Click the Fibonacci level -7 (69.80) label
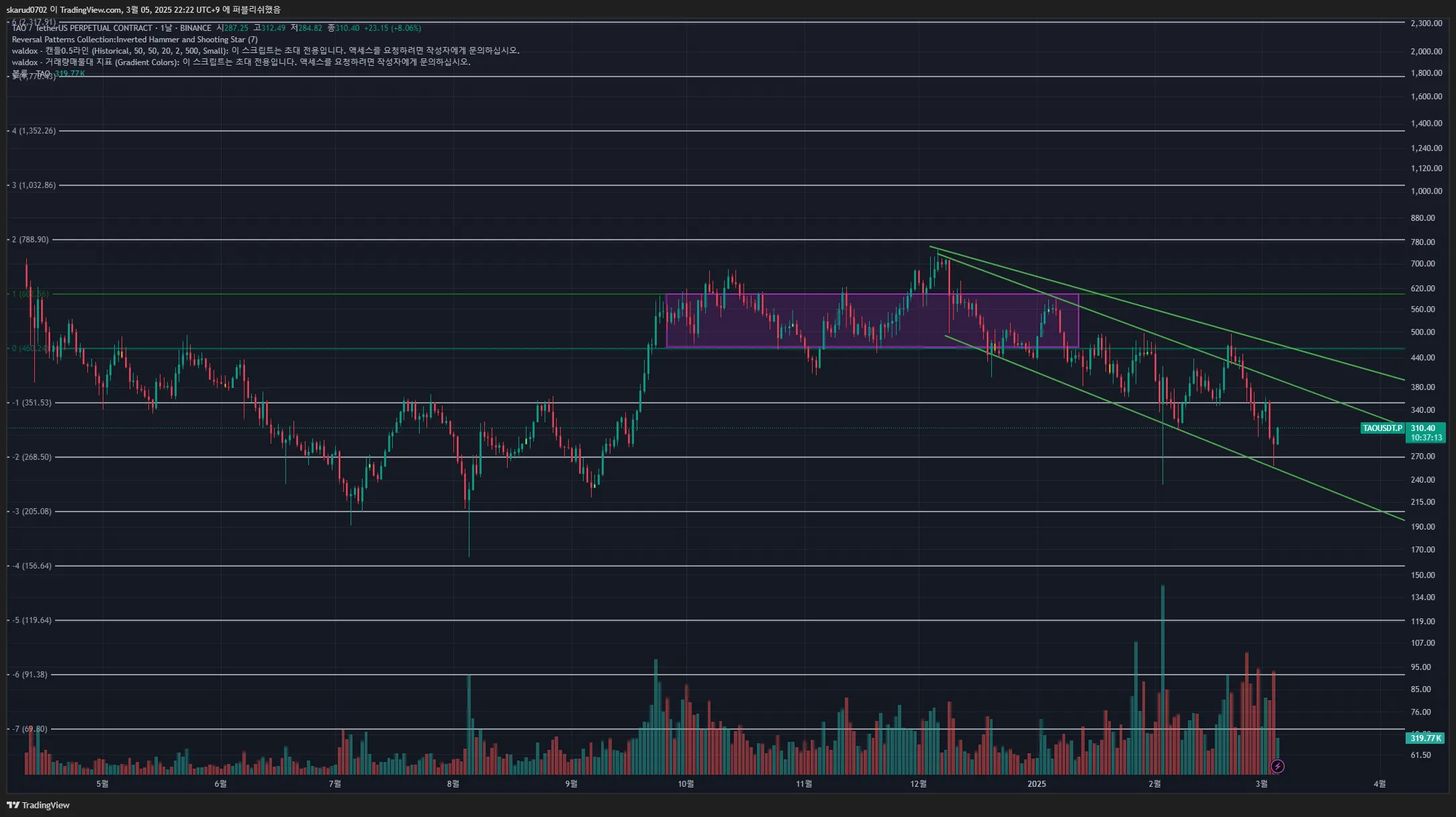The image size is (1456, 817). pyautogui.click(x=30, y=729)
